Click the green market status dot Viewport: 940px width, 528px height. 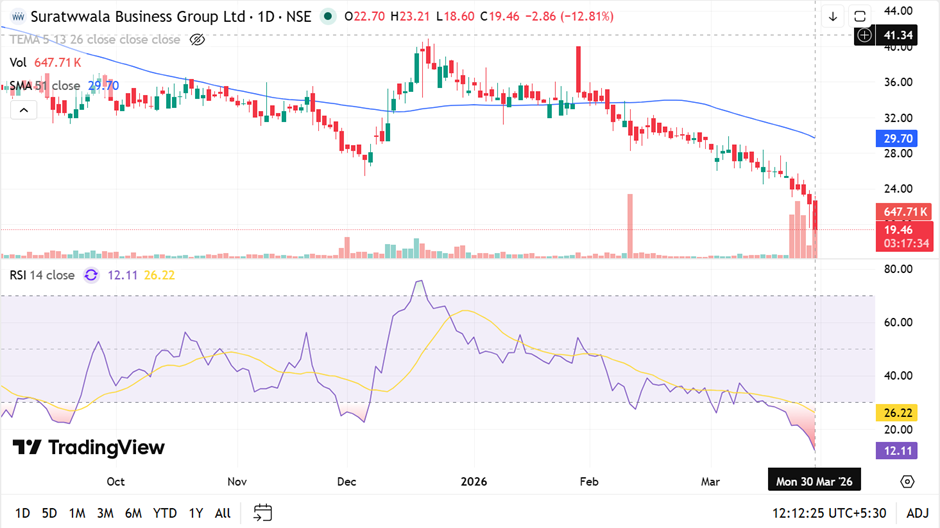pos(328,17)
